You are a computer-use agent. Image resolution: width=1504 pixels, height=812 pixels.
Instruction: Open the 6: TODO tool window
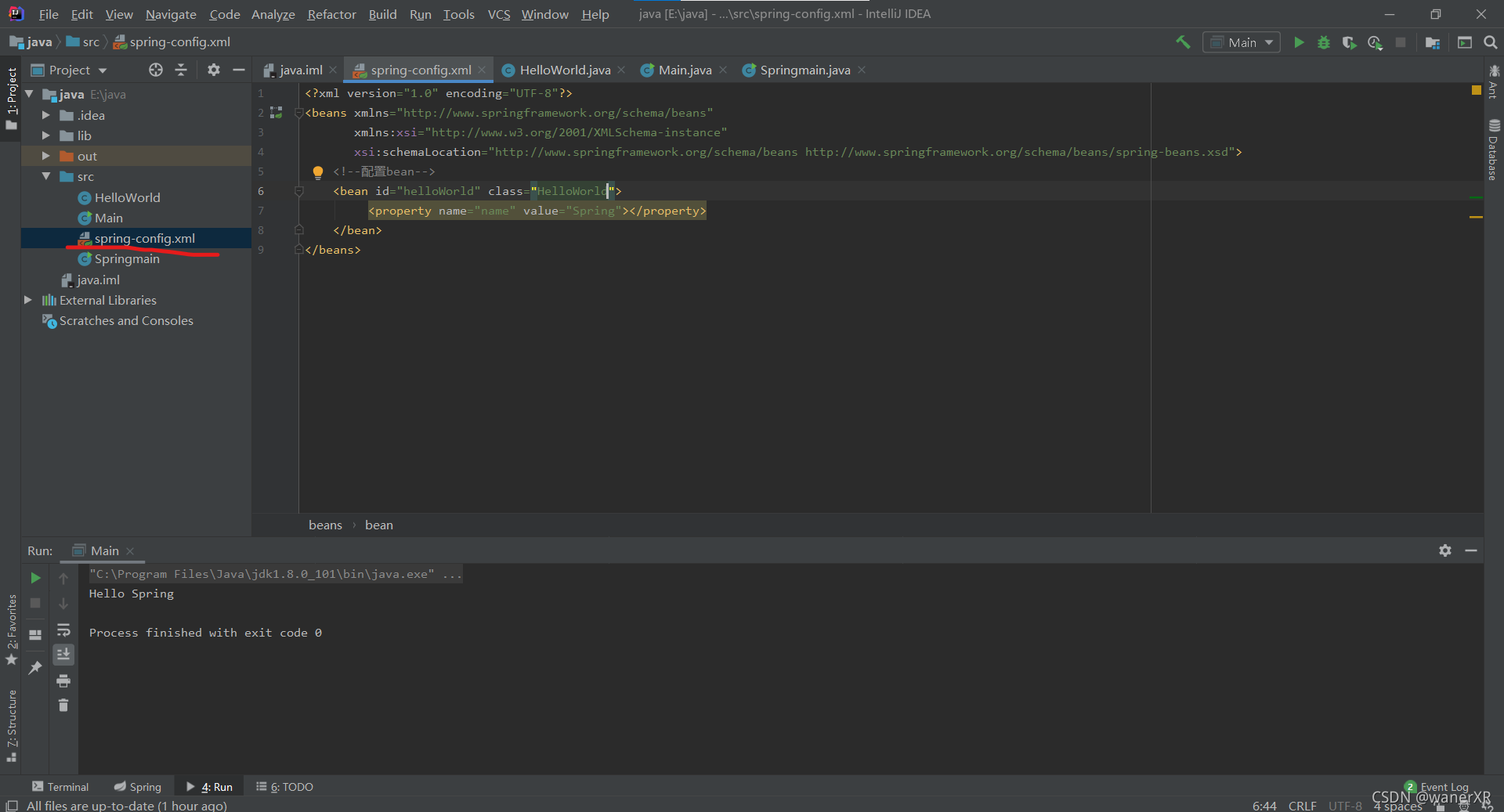coord(284,787)
